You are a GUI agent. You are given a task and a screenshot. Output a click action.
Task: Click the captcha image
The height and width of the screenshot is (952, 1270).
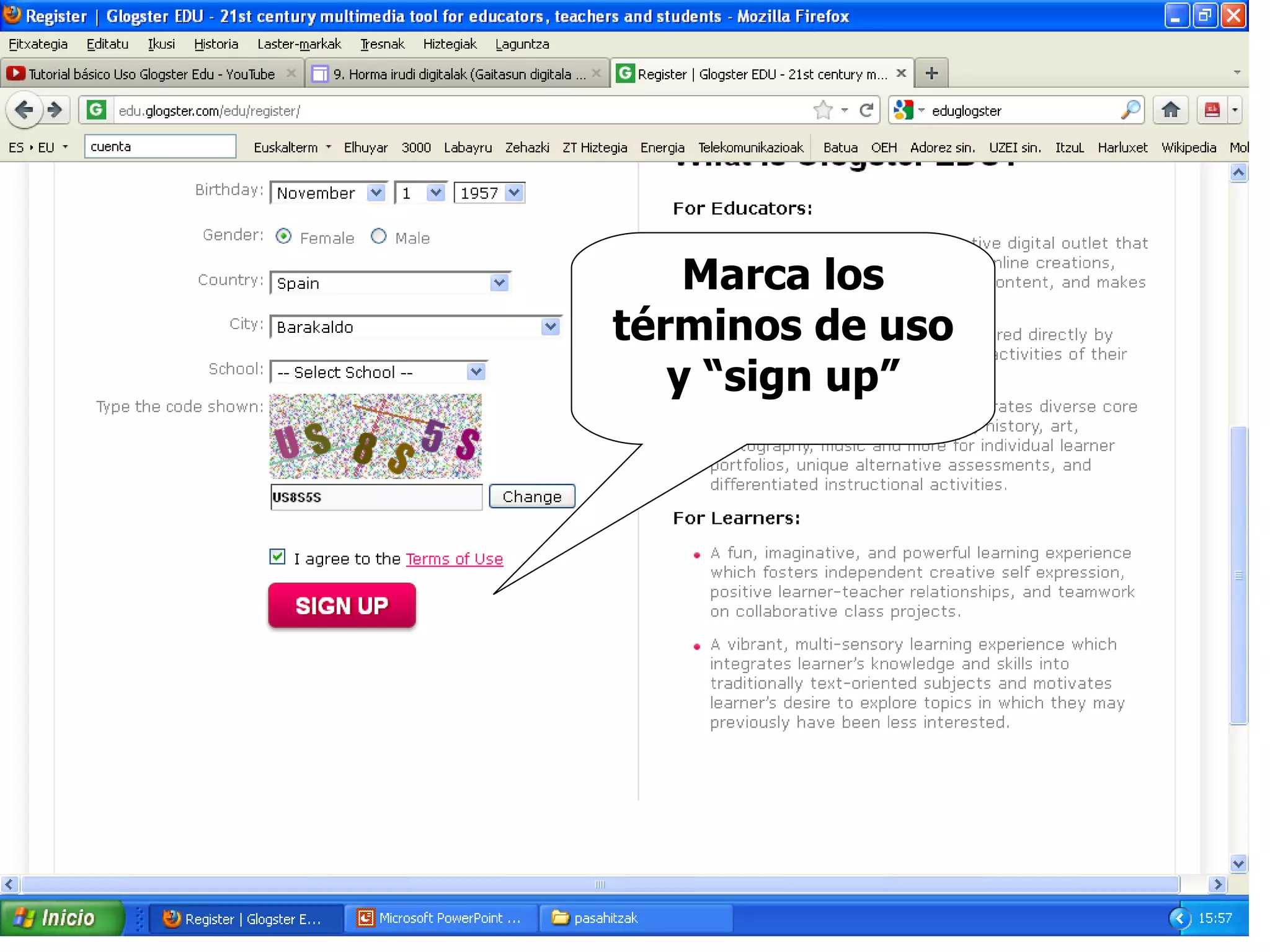point(375,436)
